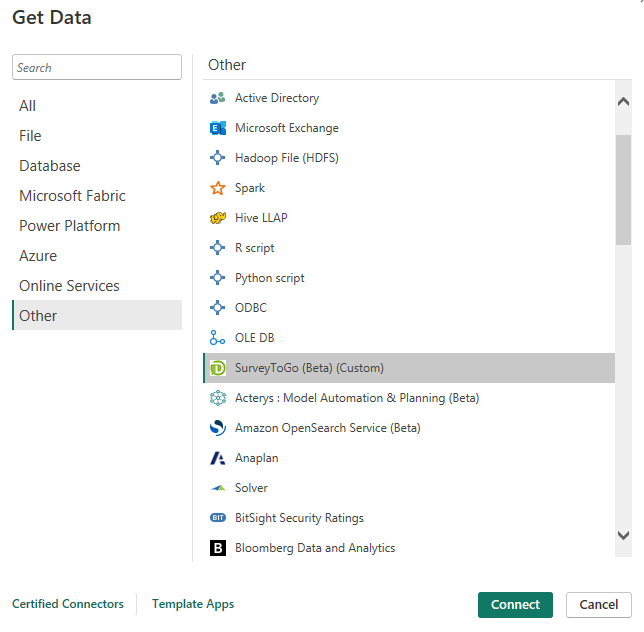
Task: Click the Active Directory connector icon
Action: pos(218,98)
